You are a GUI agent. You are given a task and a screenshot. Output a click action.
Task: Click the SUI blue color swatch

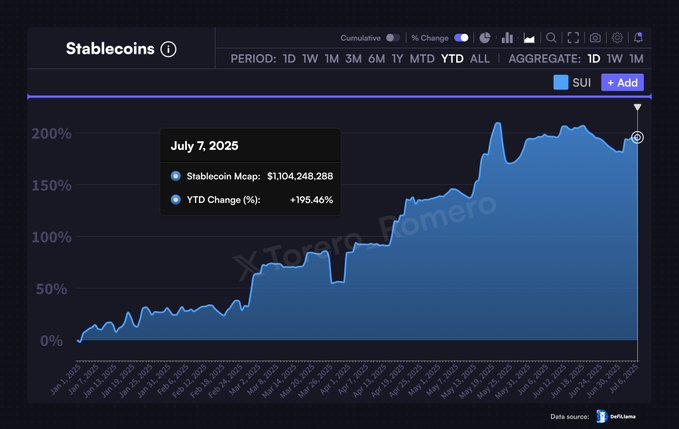tap(561, 83)
